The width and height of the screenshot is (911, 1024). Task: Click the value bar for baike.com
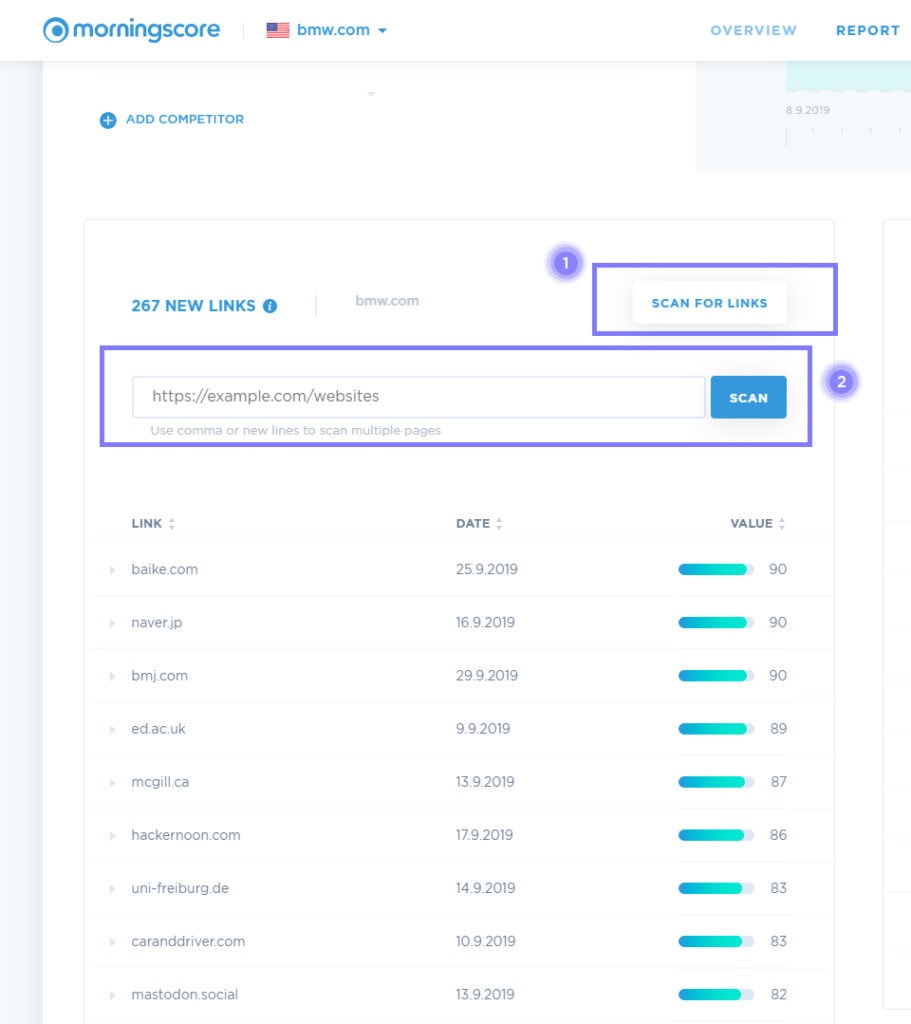point(716,569)
